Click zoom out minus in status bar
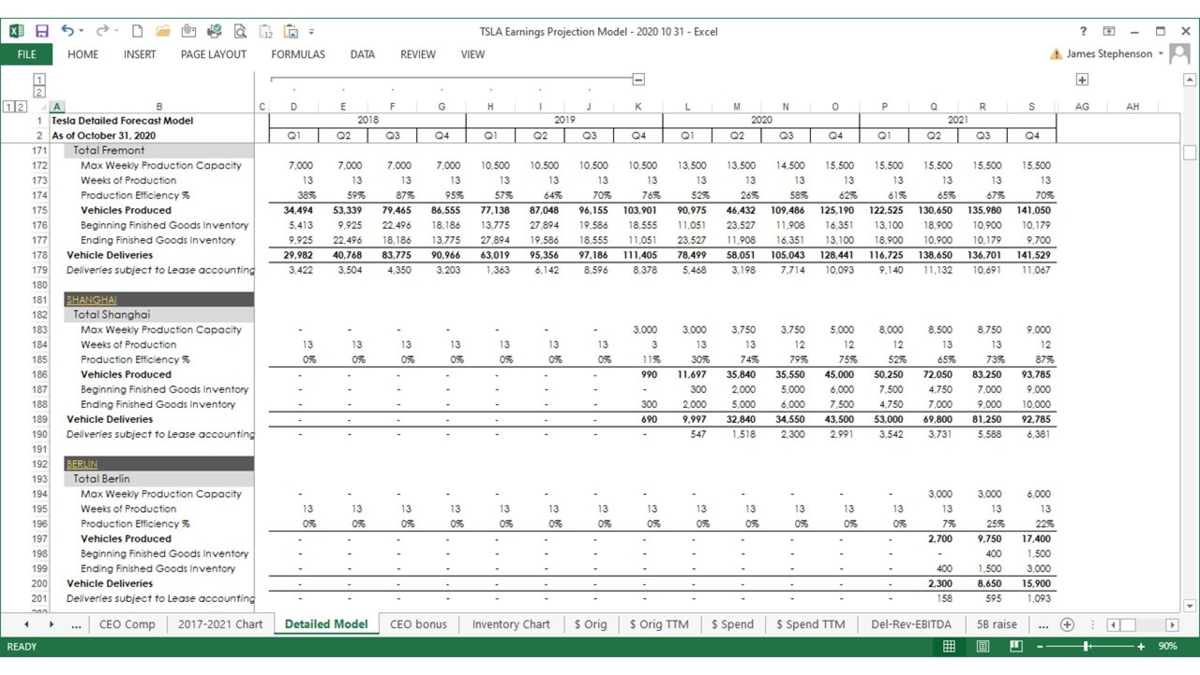 (x=1041, y=647)
